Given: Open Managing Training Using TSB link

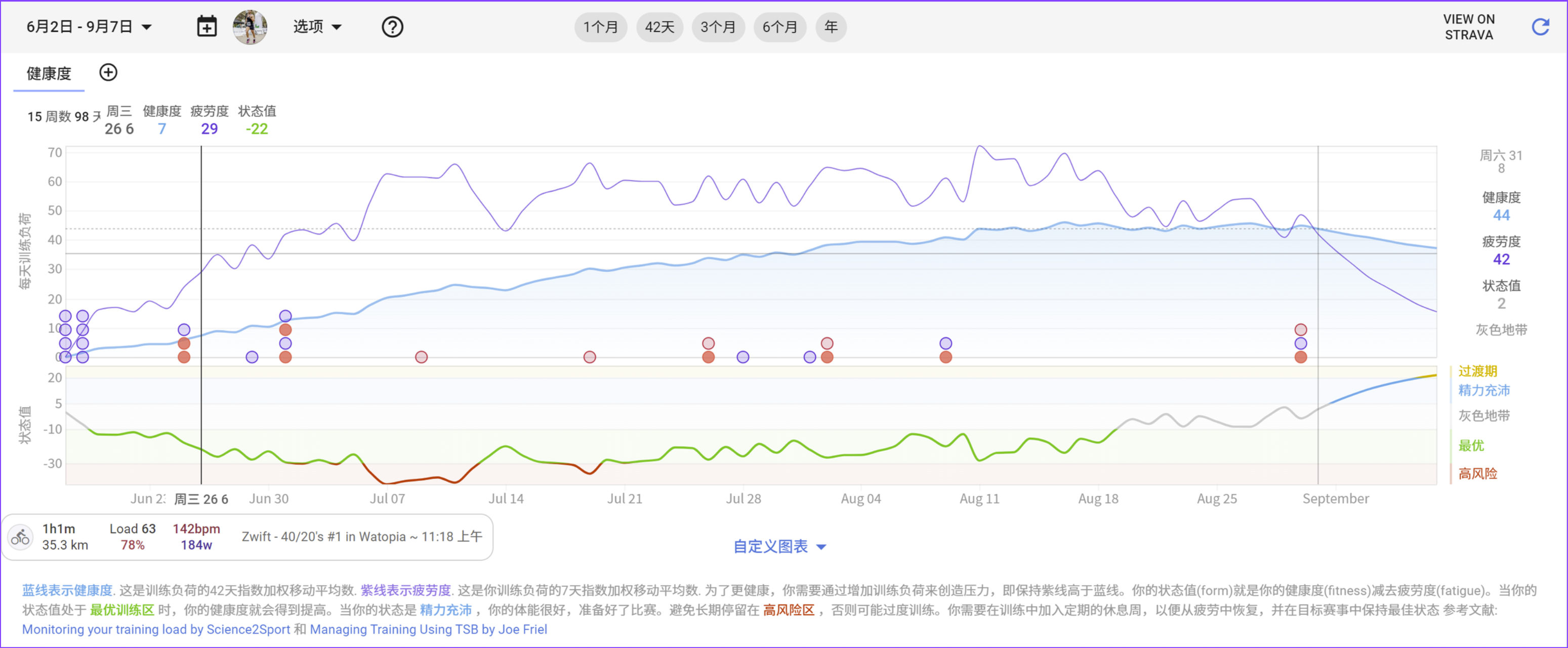Looking at the screenshot, I should coord(428,629).
